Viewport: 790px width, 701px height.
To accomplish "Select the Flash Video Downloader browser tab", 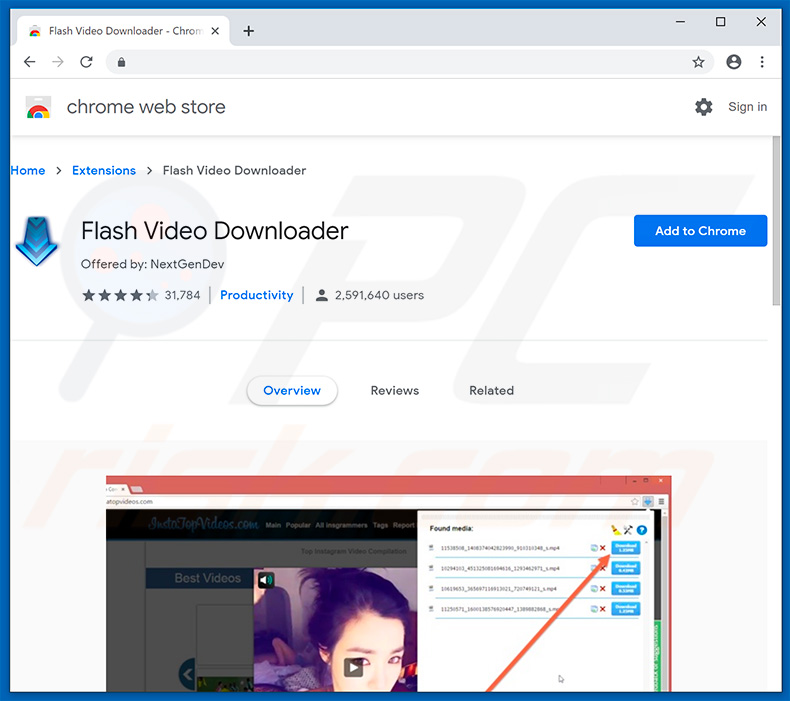I will tap(123, 31).
